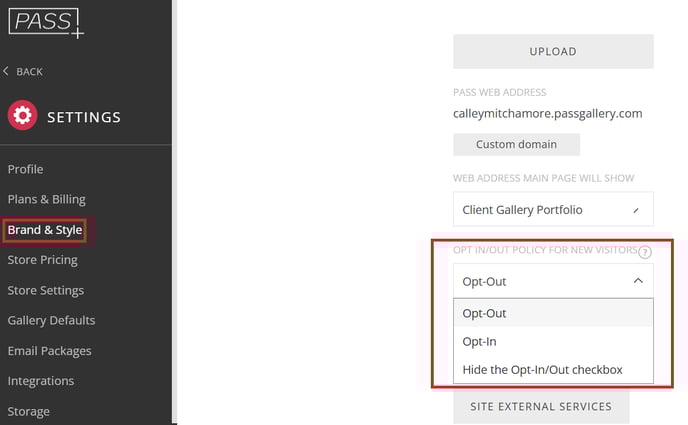Screen dimensions: 688x425
Task: Open the Client Gallery Portfolio dropdown
Action: [x=553, y=209]
